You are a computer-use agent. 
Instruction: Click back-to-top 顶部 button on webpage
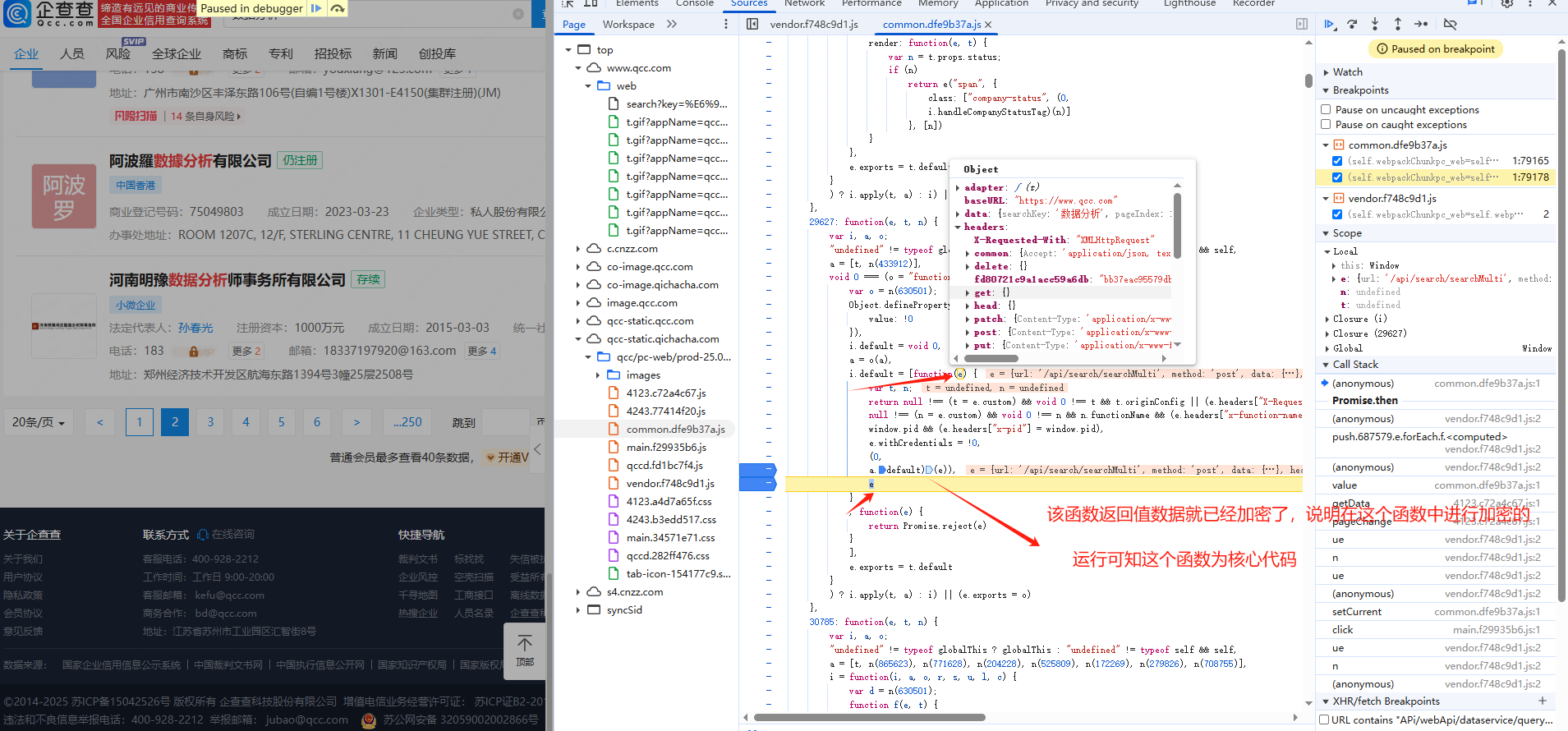point(524,650)
